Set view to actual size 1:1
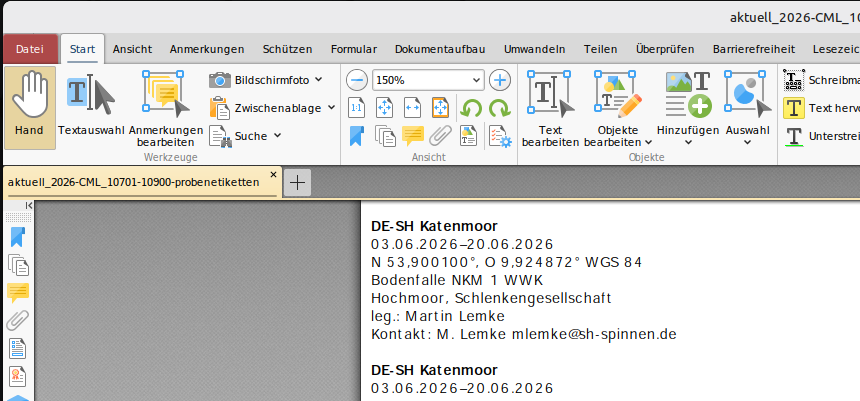This screenshot has height=401, width=860. 357,108
